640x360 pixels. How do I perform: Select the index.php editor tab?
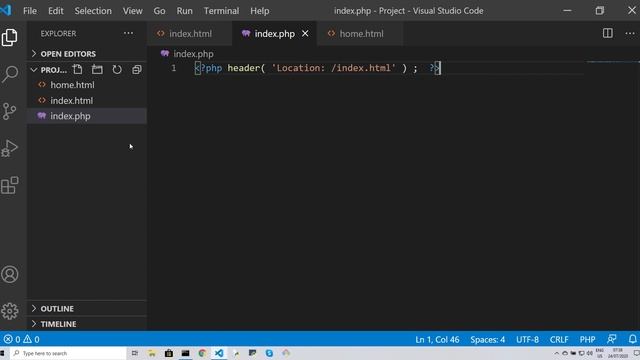(275, 33)
